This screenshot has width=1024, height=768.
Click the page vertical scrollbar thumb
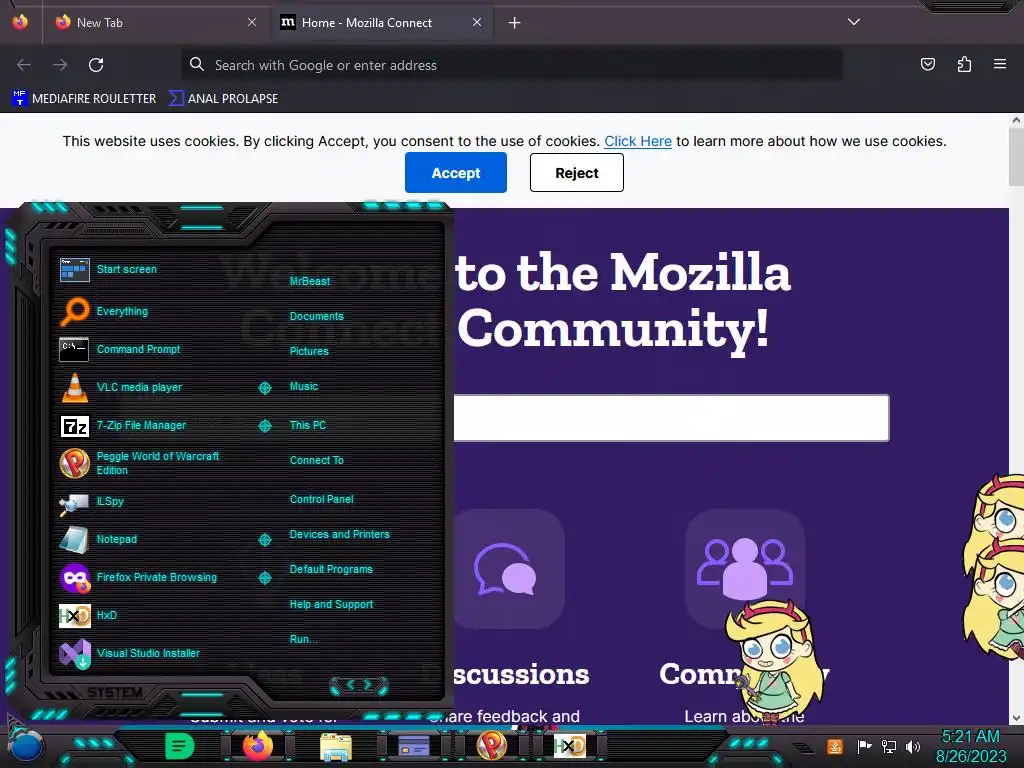(x=1016, y=157)
